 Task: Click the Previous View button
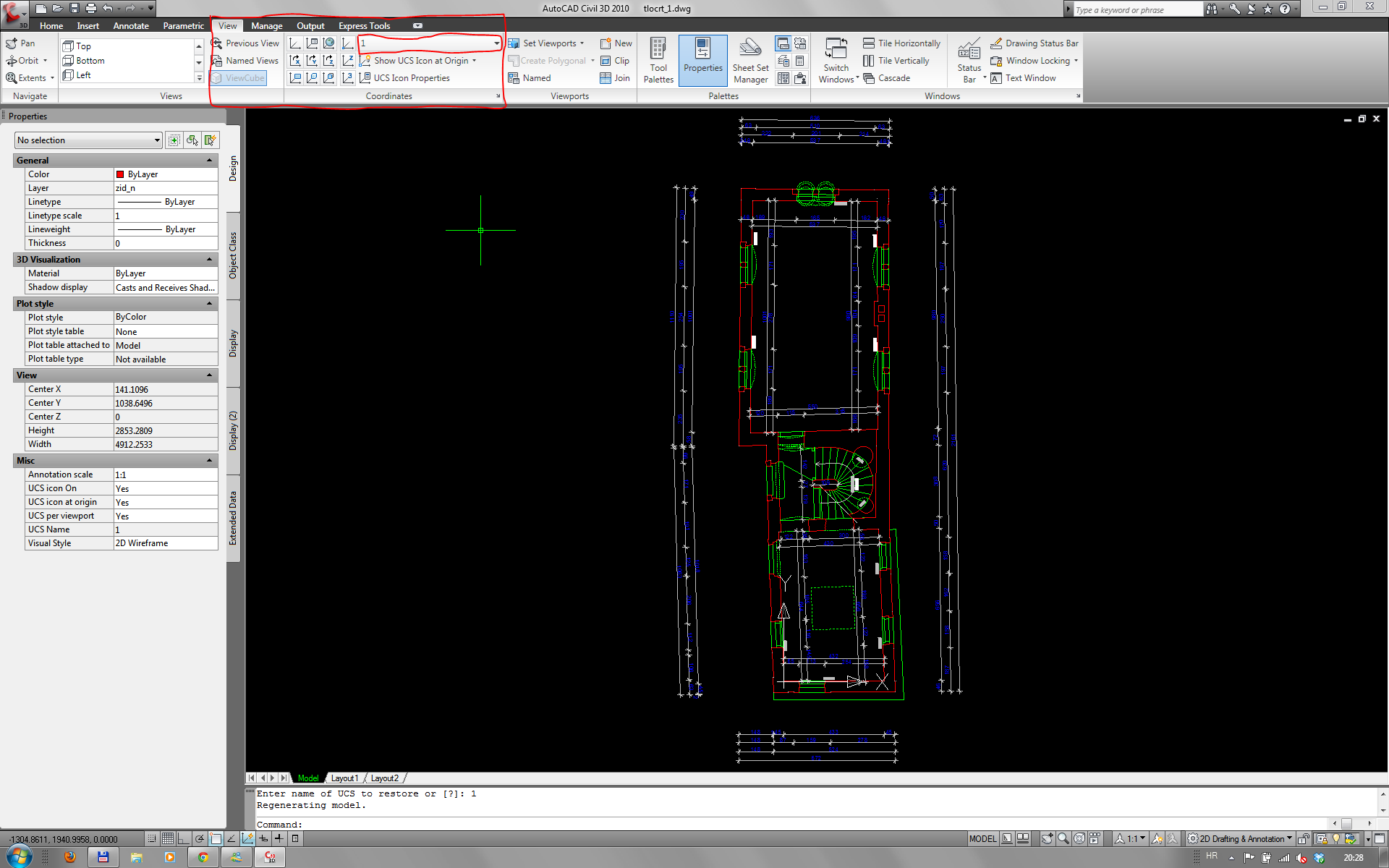(x=245, y=43)
